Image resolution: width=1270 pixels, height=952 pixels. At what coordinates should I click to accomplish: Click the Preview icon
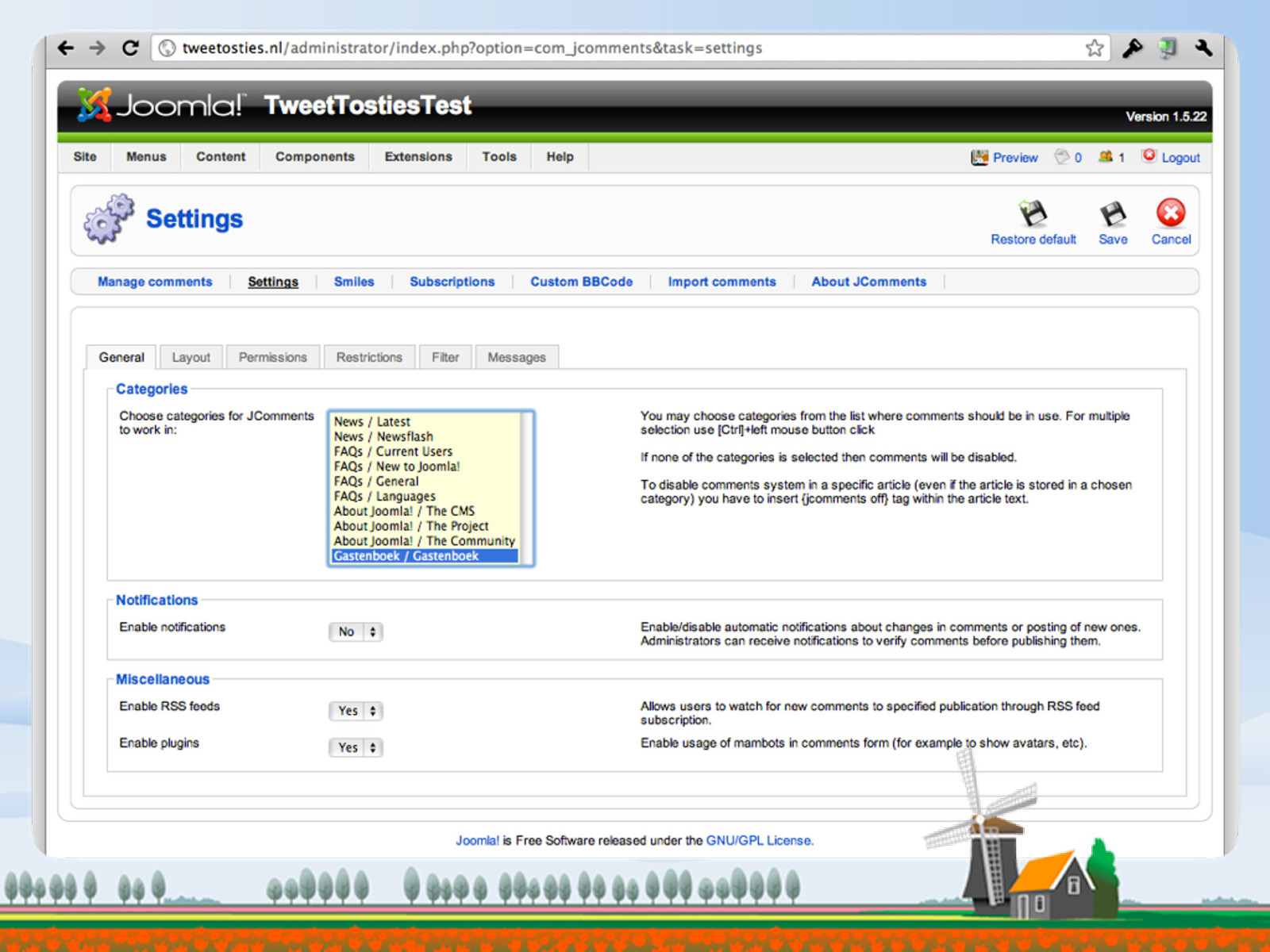[979, 157]
